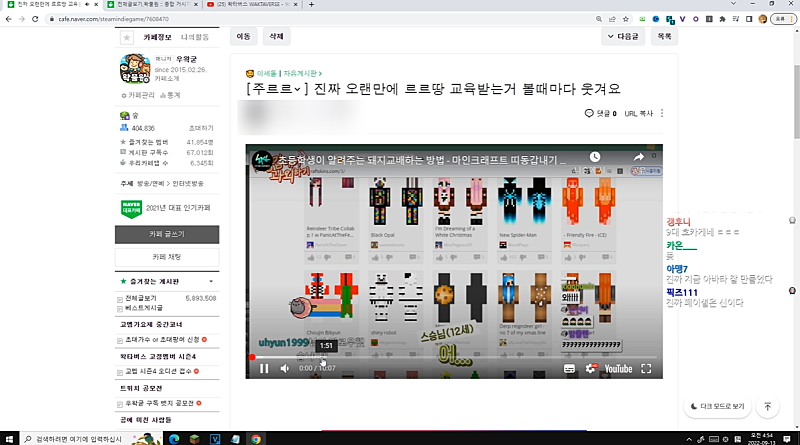Click the cafe favorite star icon
800x445 pixels.
127,37
